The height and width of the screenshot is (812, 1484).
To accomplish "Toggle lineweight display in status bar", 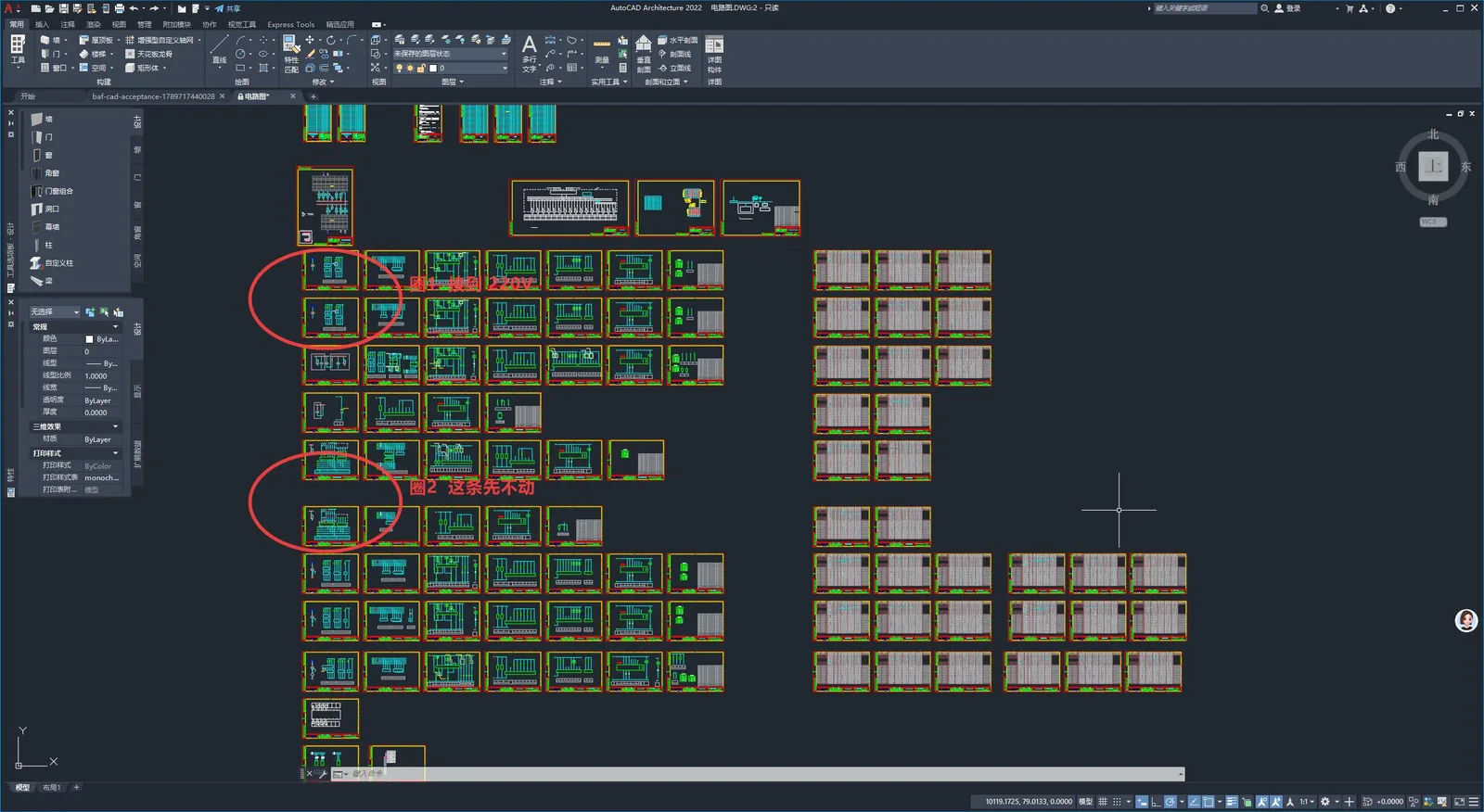I will tap(1232, 802).
